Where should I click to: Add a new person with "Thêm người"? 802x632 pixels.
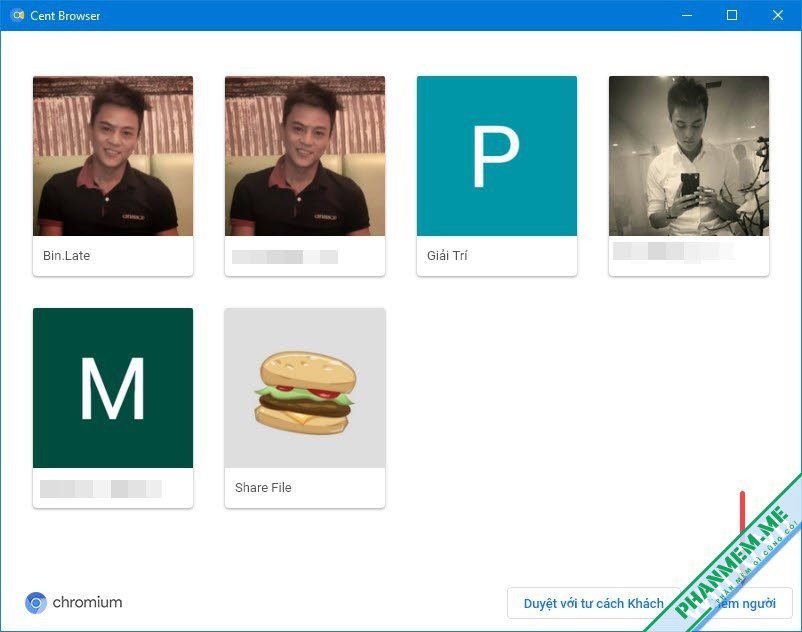pos(740,603)
